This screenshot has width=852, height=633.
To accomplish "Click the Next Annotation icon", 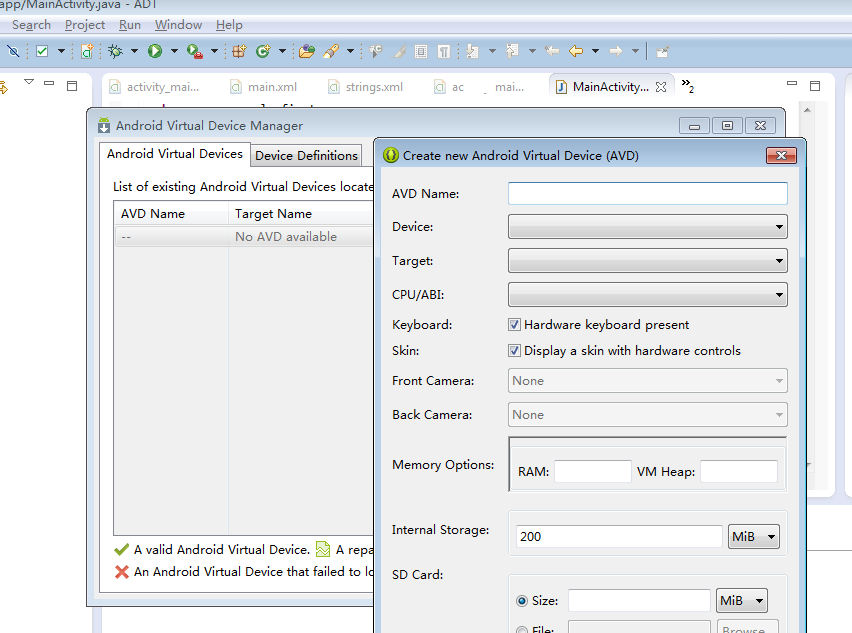I will point(473,51).
